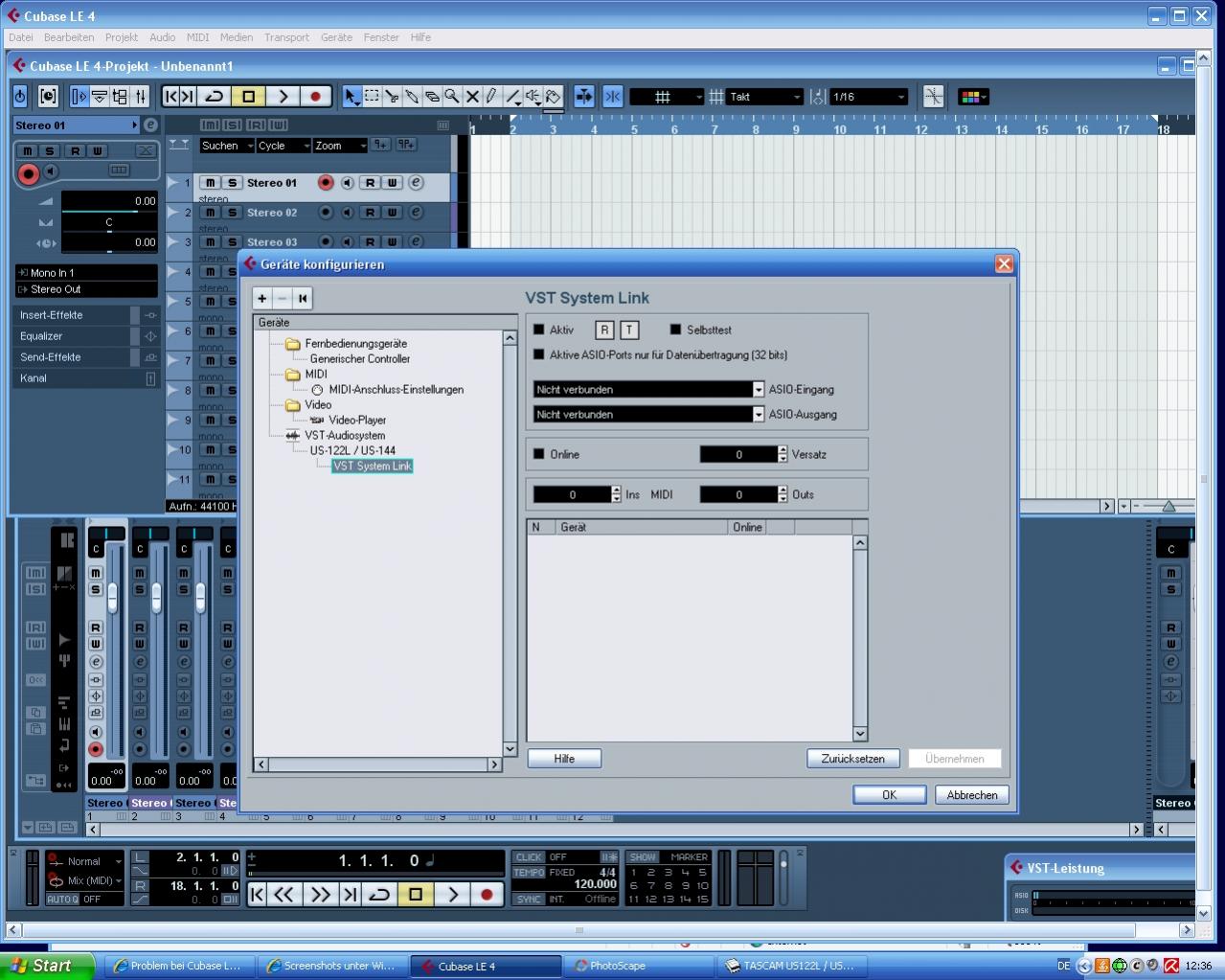Enable the Selbsttest checkbox

coord(675,330)
